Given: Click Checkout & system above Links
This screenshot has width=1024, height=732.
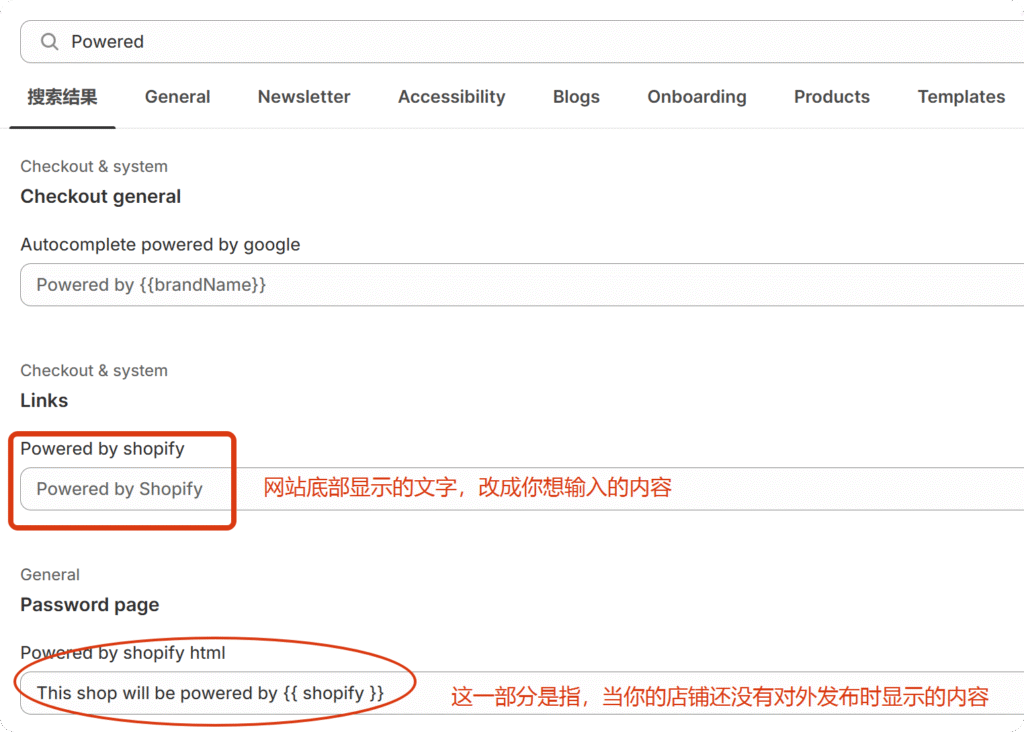Looking at the screenshot, I should point(94,371).
